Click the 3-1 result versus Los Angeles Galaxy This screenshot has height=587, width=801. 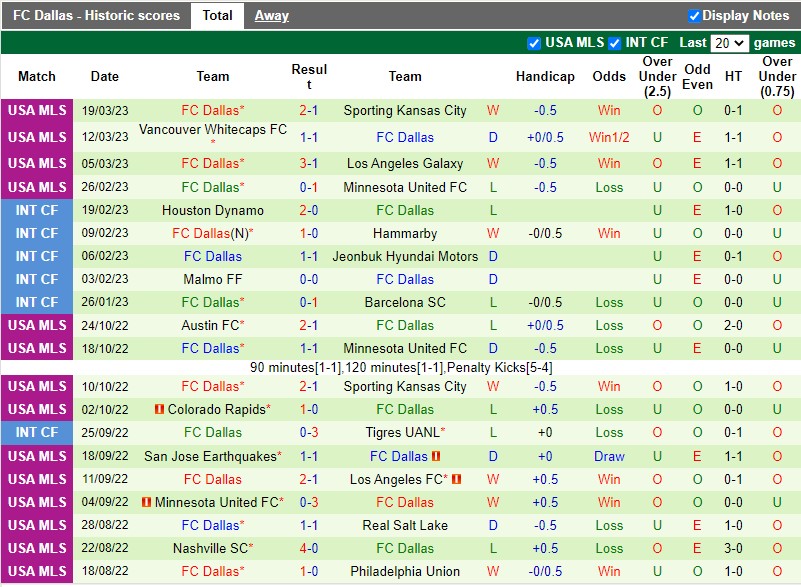tap(309, 163)
